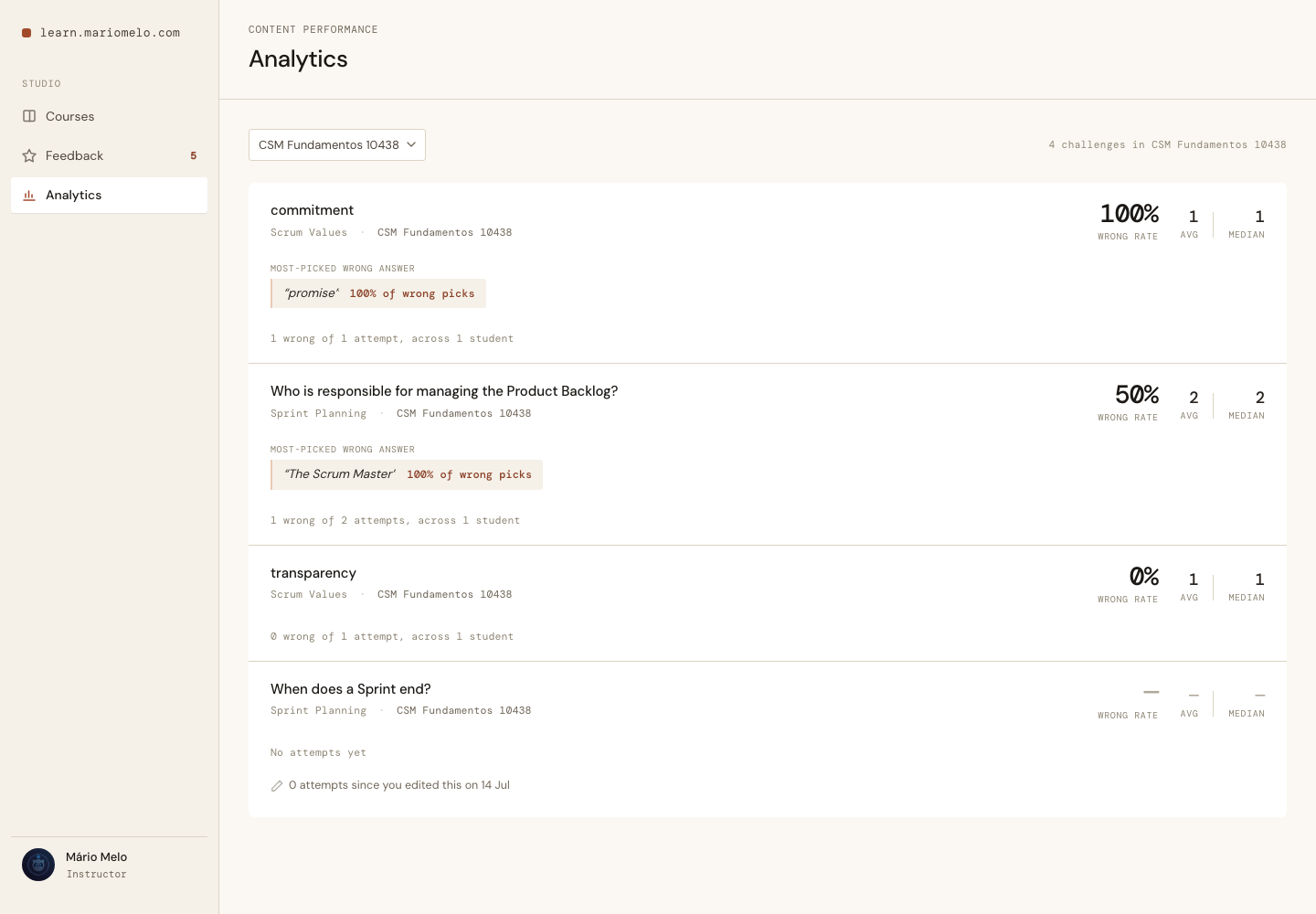This screenshot has height=914, width=1316.
Task: Click the 100% wrong rate value
Action: [x=1129, y=214]
